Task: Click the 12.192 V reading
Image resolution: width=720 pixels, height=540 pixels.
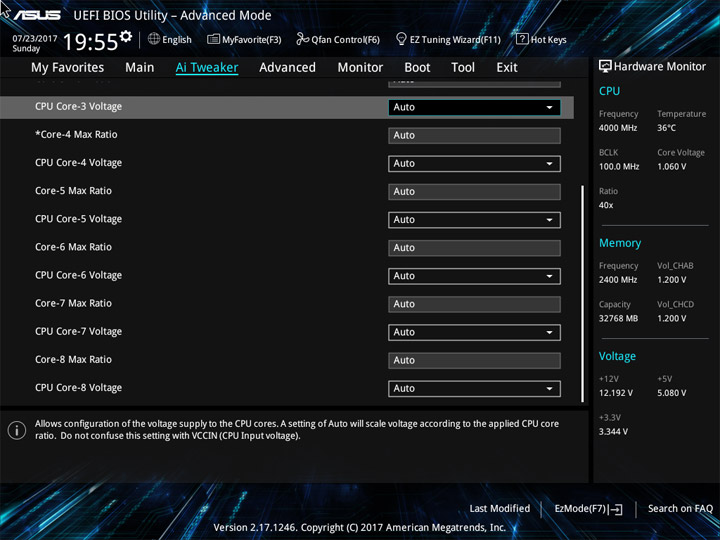Action: click(616, 393)
